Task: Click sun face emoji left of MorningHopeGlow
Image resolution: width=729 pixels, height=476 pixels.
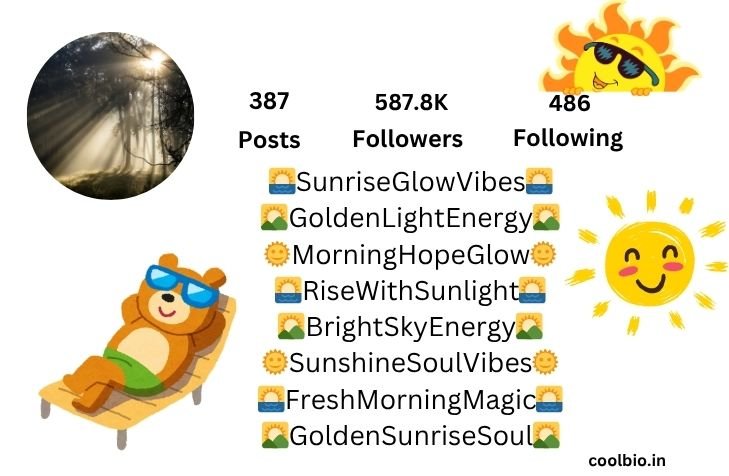Action: click(x=277, y=254)
